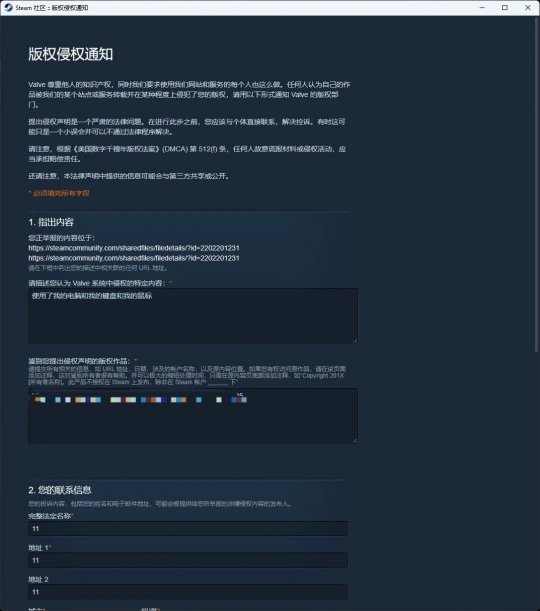Click the orange required-fields notice text
This screenshot has width=540, height=611.
click(59, 193)
